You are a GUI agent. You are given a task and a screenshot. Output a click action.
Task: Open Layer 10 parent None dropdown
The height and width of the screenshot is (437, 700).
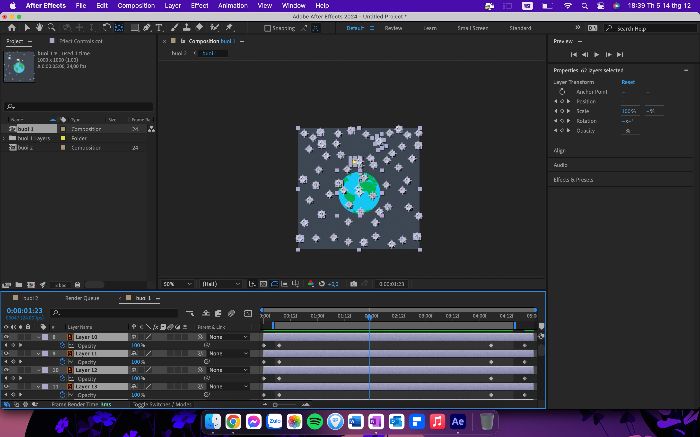228,337
